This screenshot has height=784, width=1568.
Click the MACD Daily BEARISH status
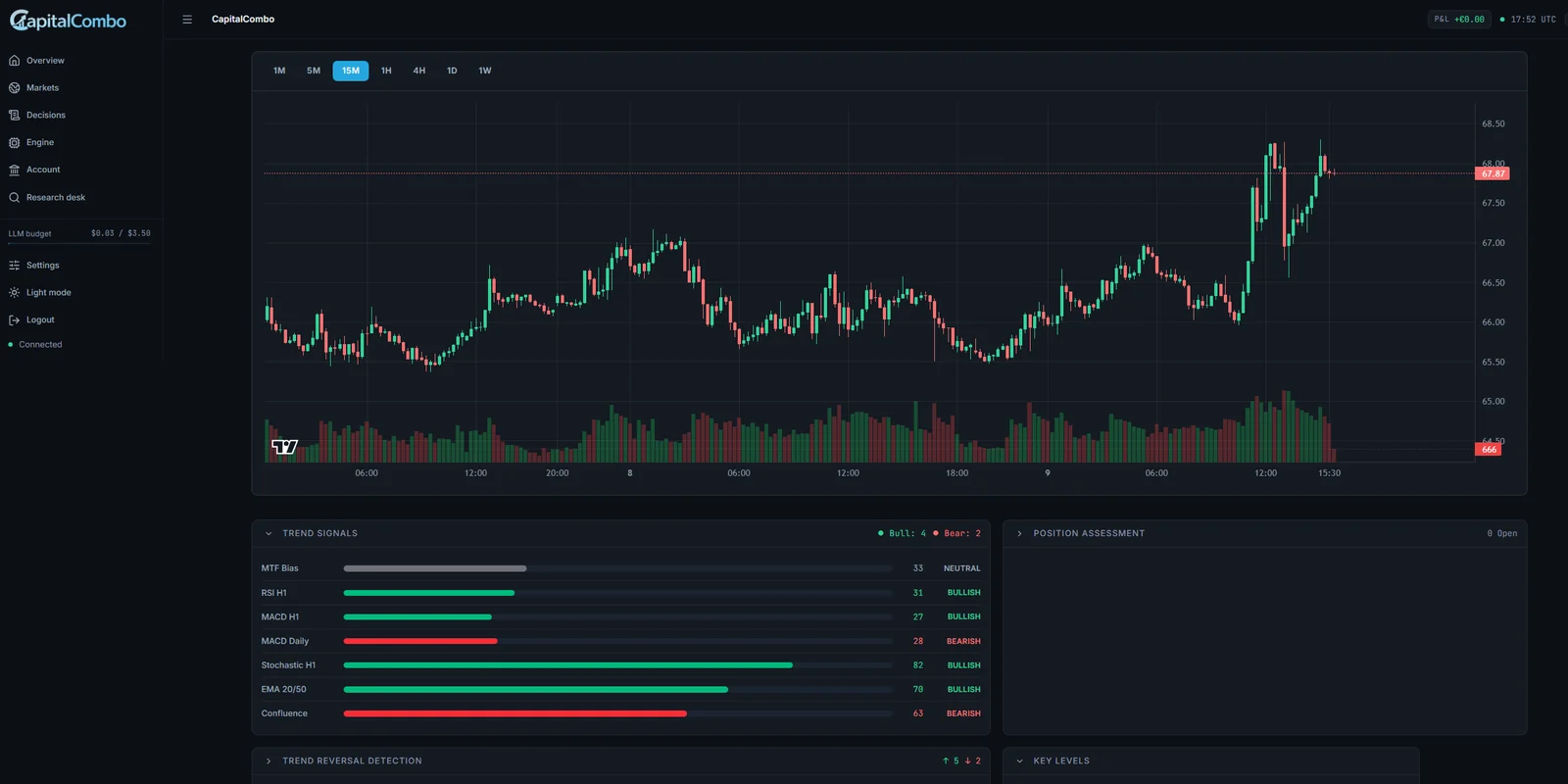point(963,642)
